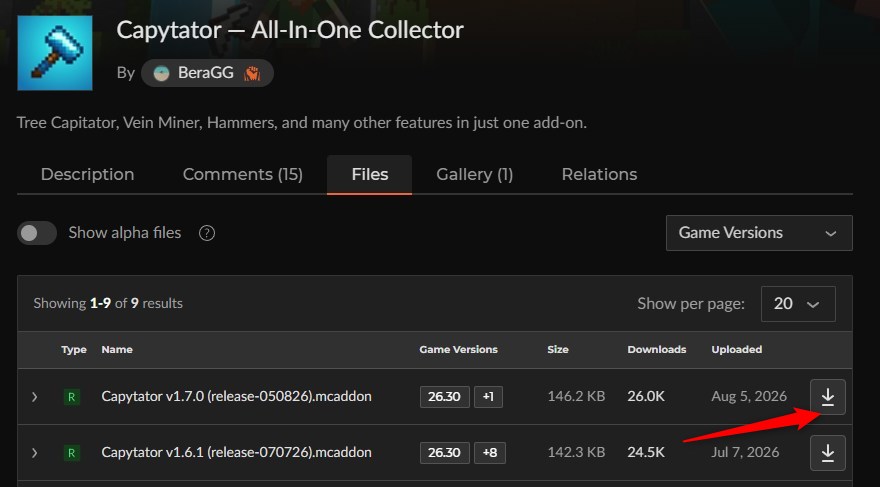
Task: Show +8 more game versions for v1.6.1
Action: [490, 453]
